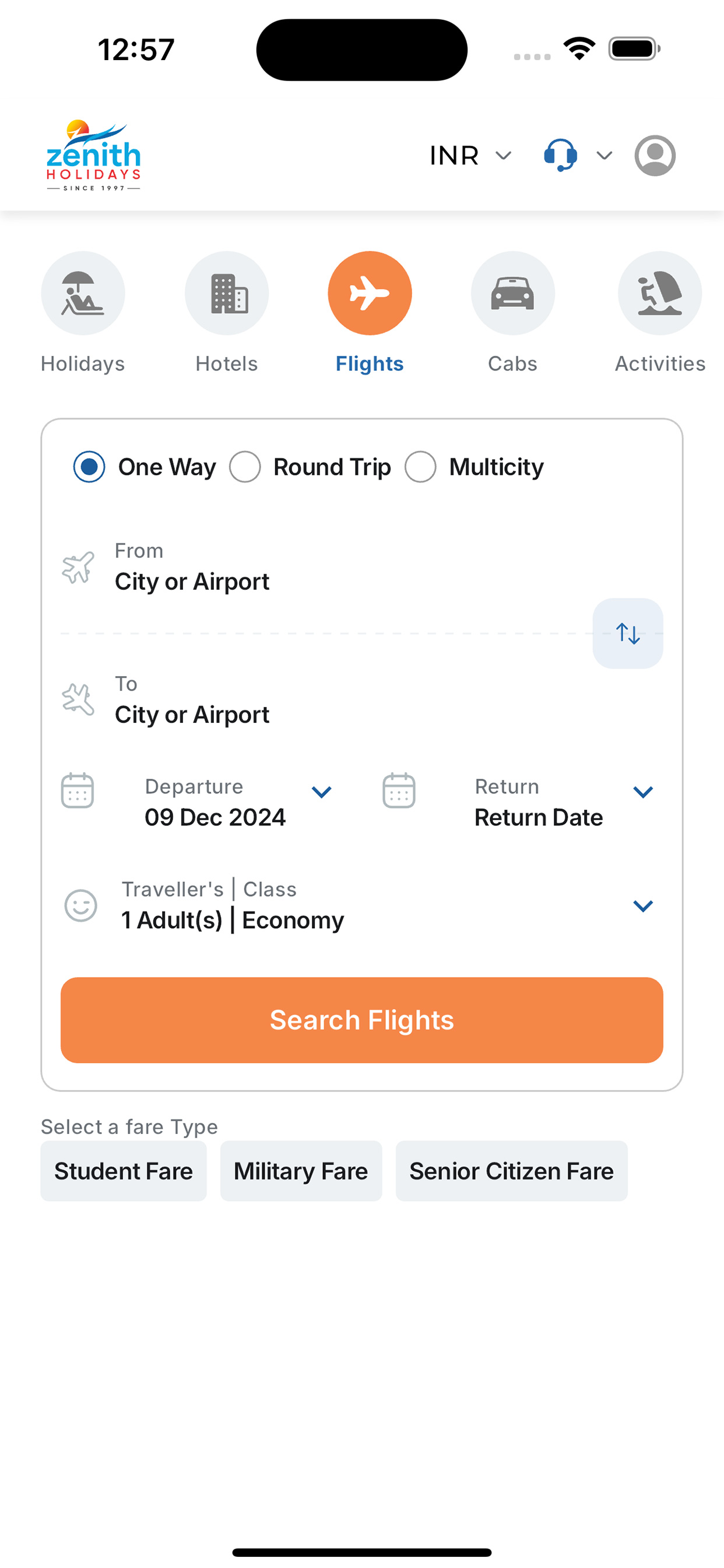Open the Hotels building icon

[227, 293]
